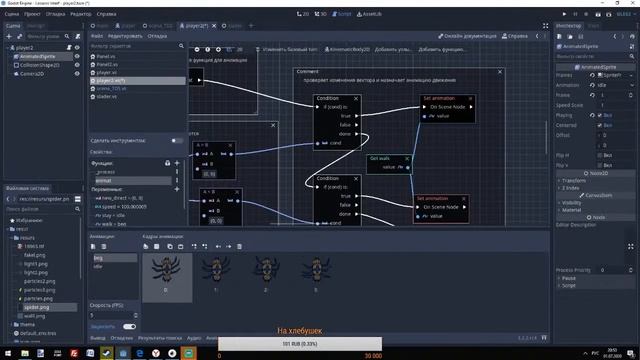Move selected frame right
The image size is (640, 360).
[229, 247]
